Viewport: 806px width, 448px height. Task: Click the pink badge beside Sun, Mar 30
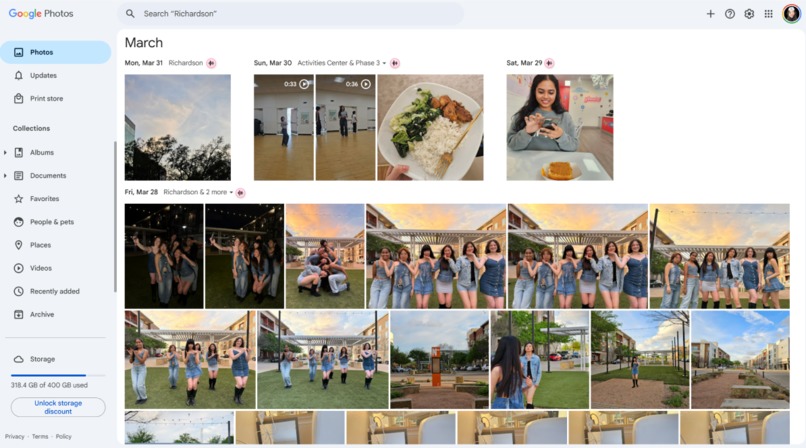point(395,63)
